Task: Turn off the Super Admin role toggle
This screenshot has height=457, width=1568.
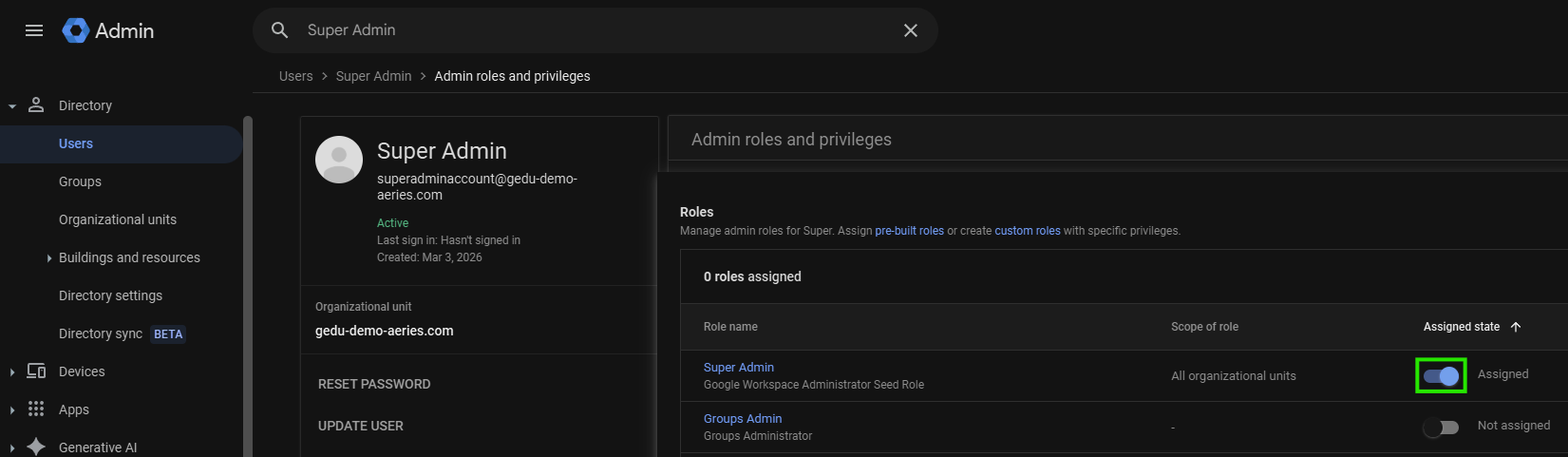Action: [1441, 375]
